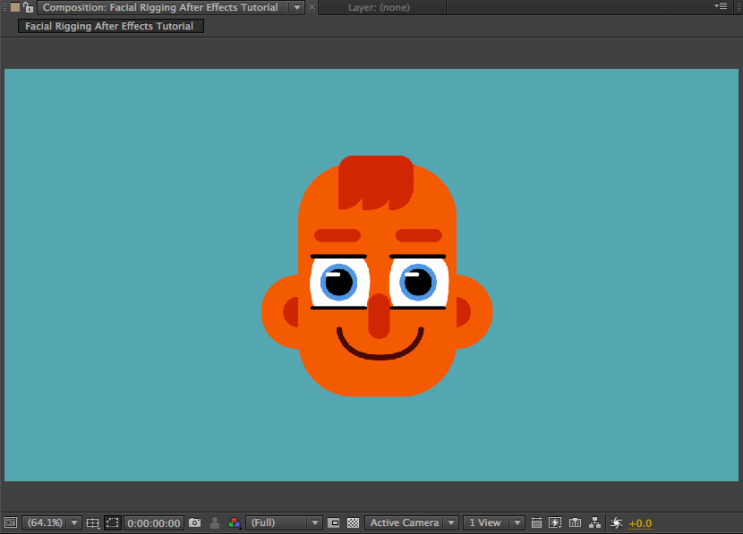The width and height of the screenshot is (743, 534).
Task: Take a snapshot with camera icon
Action: [195, 523]
